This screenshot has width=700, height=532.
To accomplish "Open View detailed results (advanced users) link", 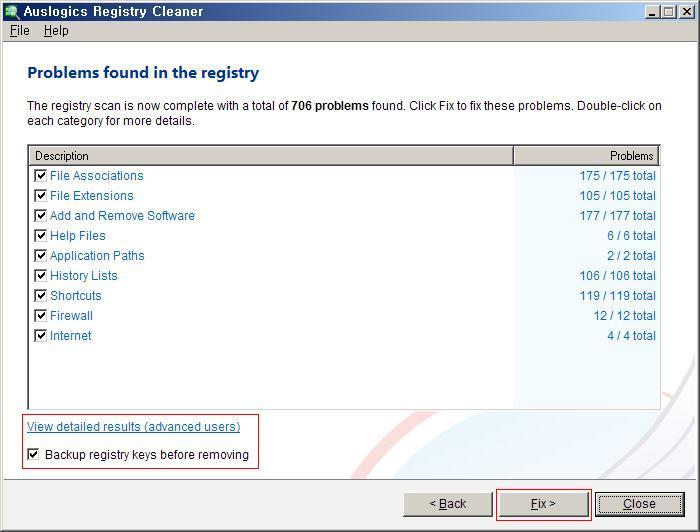I will pos(133,427).
